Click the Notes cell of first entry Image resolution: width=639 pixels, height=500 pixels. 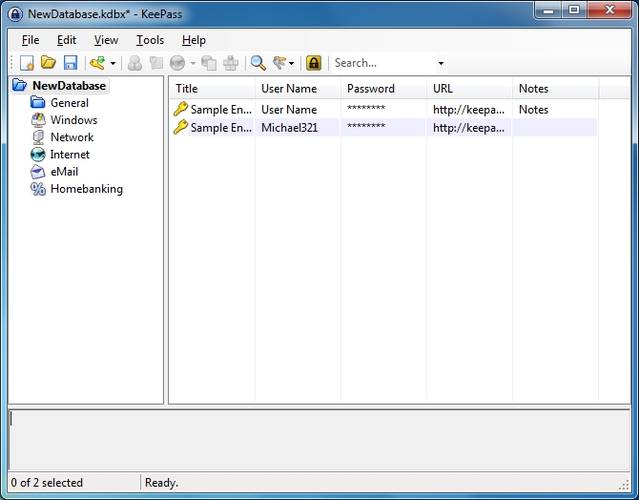[x=533, y=110]
